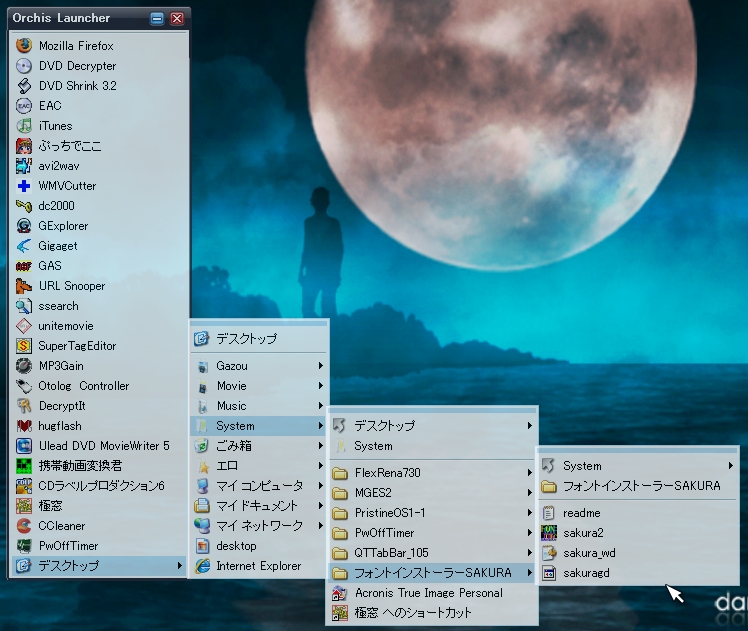This screenshot has width=748, height=631.
Task: Click the GExplorer icon
Action: tap(24, 226)
